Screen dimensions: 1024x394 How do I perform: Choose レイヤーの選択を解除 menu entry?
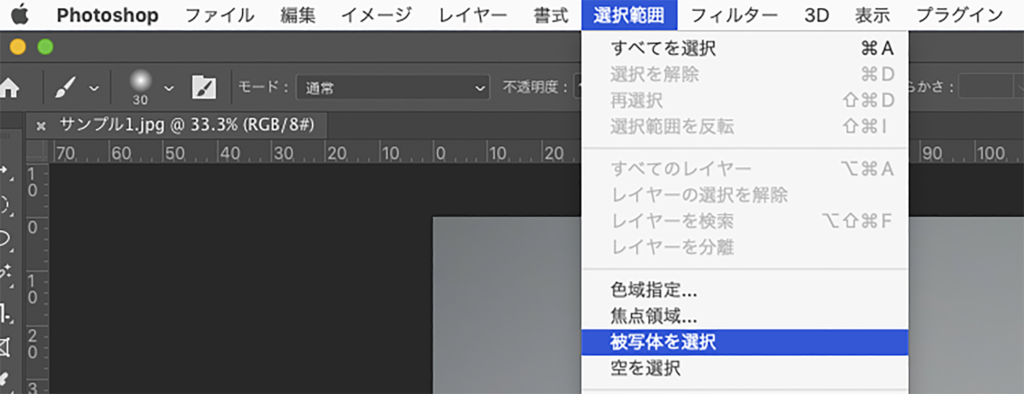click(744, 195)
